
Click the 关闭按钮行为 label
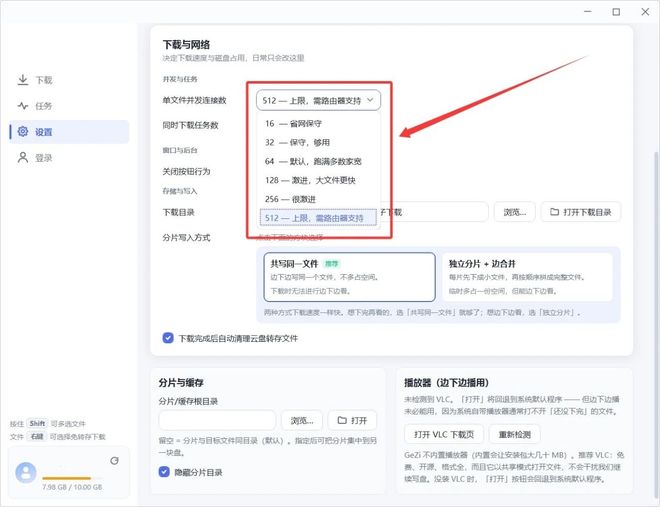point(186,172)
